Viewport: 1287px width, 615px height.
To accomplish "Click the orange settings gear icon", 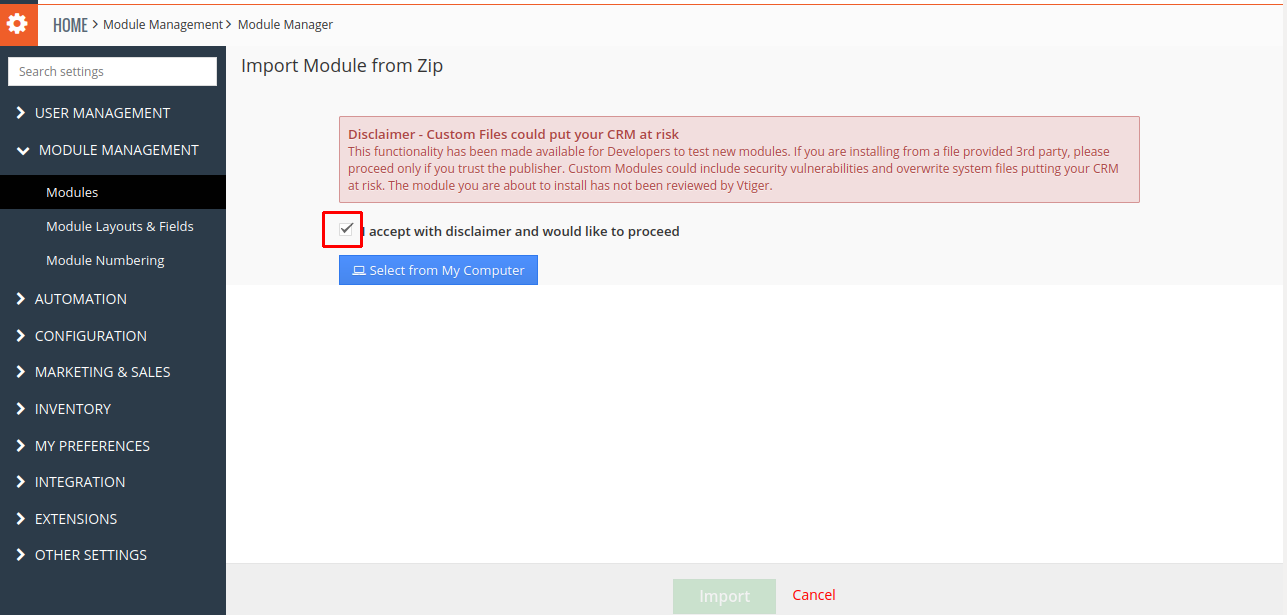I will coord(18,24).
